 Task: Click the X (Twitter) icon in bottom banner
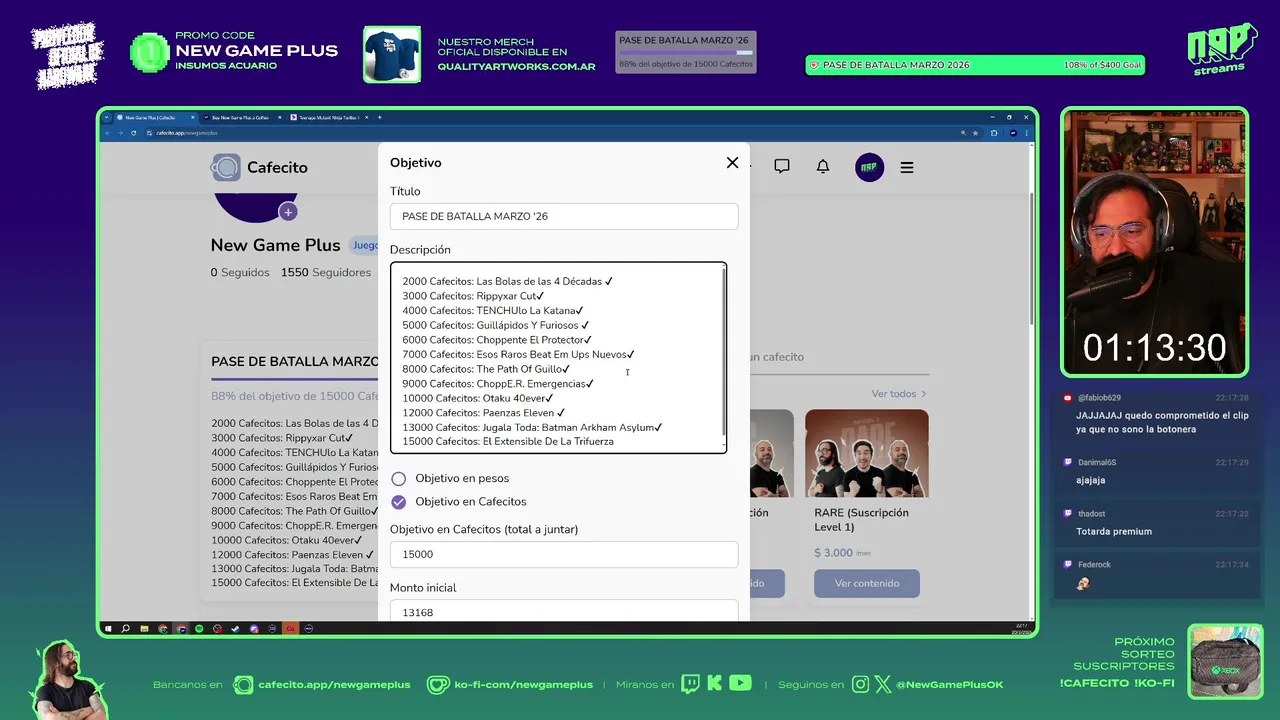click(882, 684)
